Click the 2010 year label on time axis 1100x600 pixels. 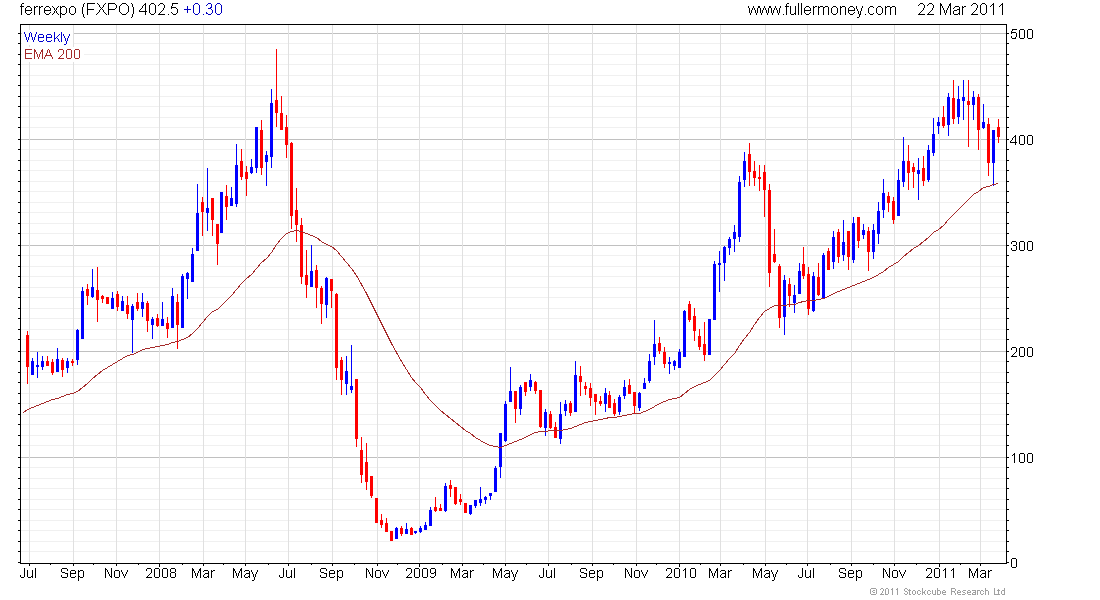(x=680, y=573)
